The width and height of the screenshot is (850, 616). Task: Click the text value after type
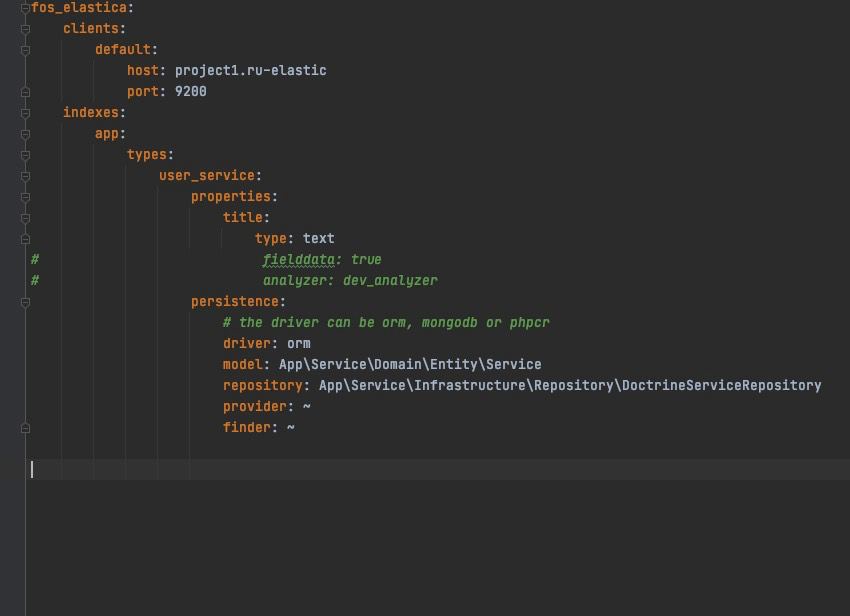point(318,239)
